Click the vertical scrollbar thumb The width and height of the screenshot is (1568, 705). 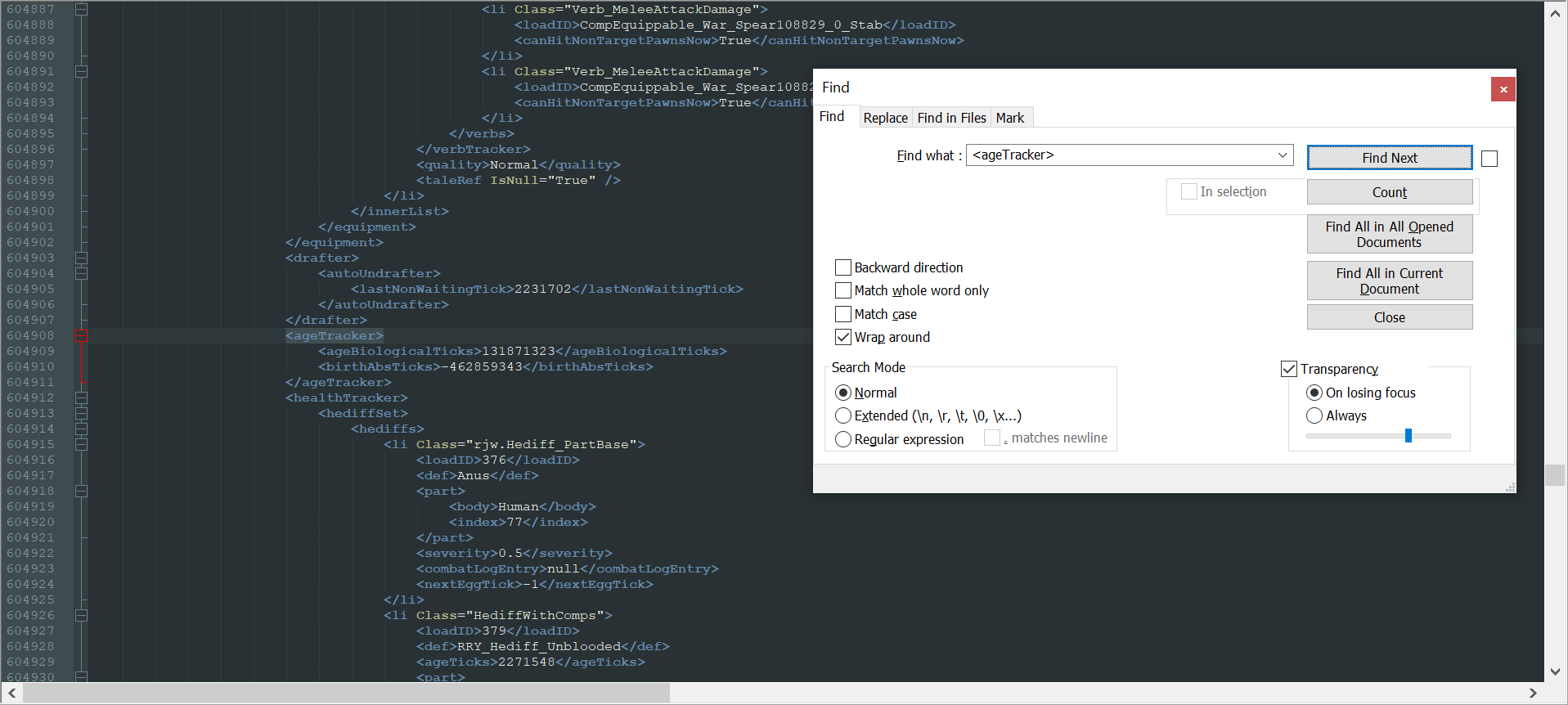(x=1555, y=475)
